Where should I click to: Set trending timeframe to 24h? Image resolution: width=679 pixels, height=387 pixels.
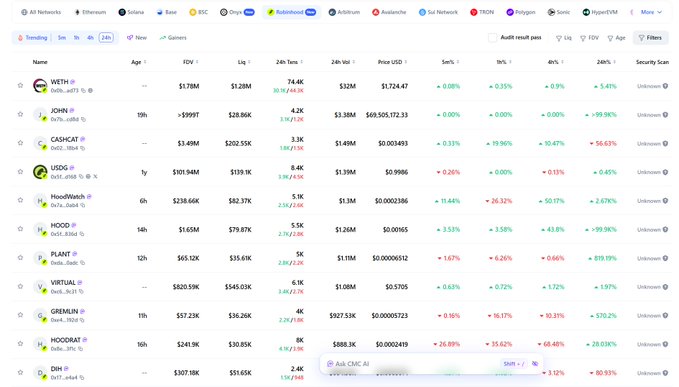coord(106,38)
